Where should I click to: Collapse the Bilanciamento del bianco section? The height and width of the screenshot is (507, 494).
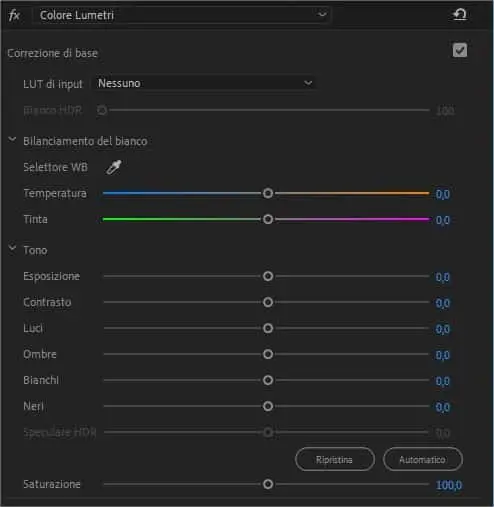pos(12,140)
